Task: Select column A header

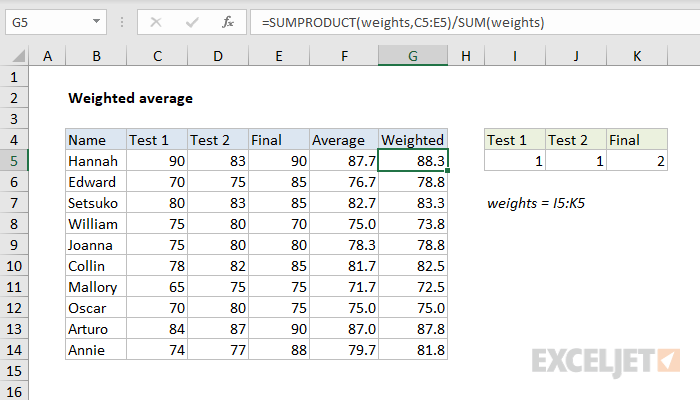Action: click(x=47, y=56)
